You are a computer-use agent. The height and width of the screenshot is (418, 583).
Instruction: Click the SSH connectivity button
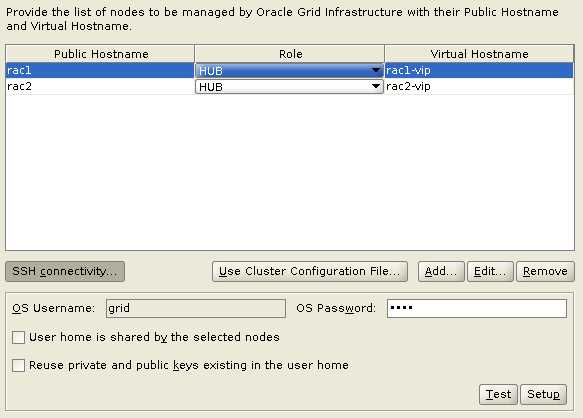(65, 271)
